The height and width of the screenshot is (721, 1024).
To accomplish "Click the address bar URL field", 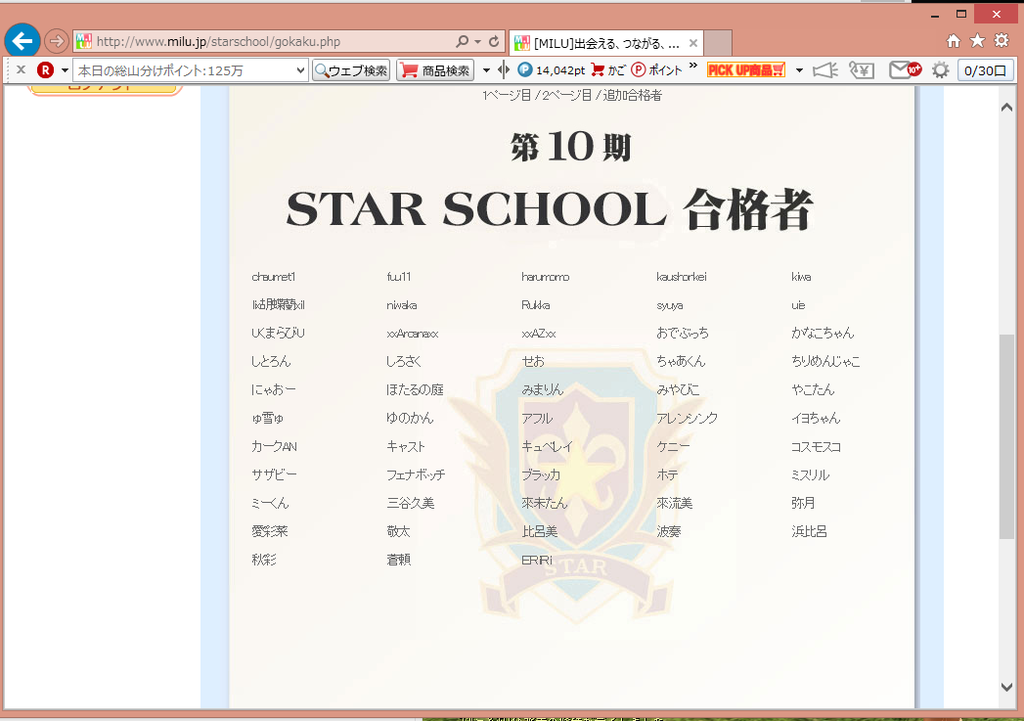I will click(270, 42).
